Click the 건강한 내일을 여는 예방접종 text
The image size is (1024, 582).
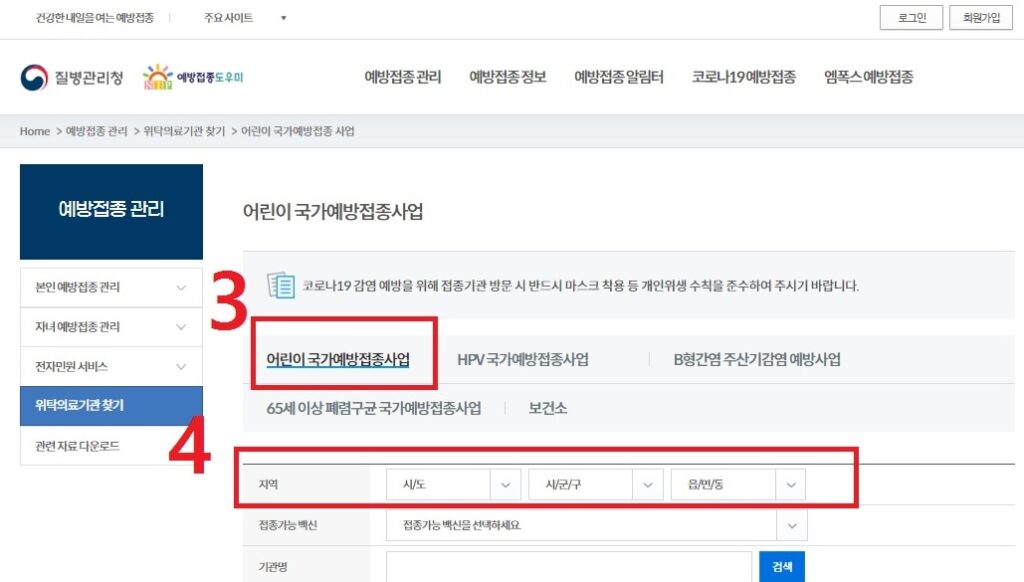pos(94,18)
